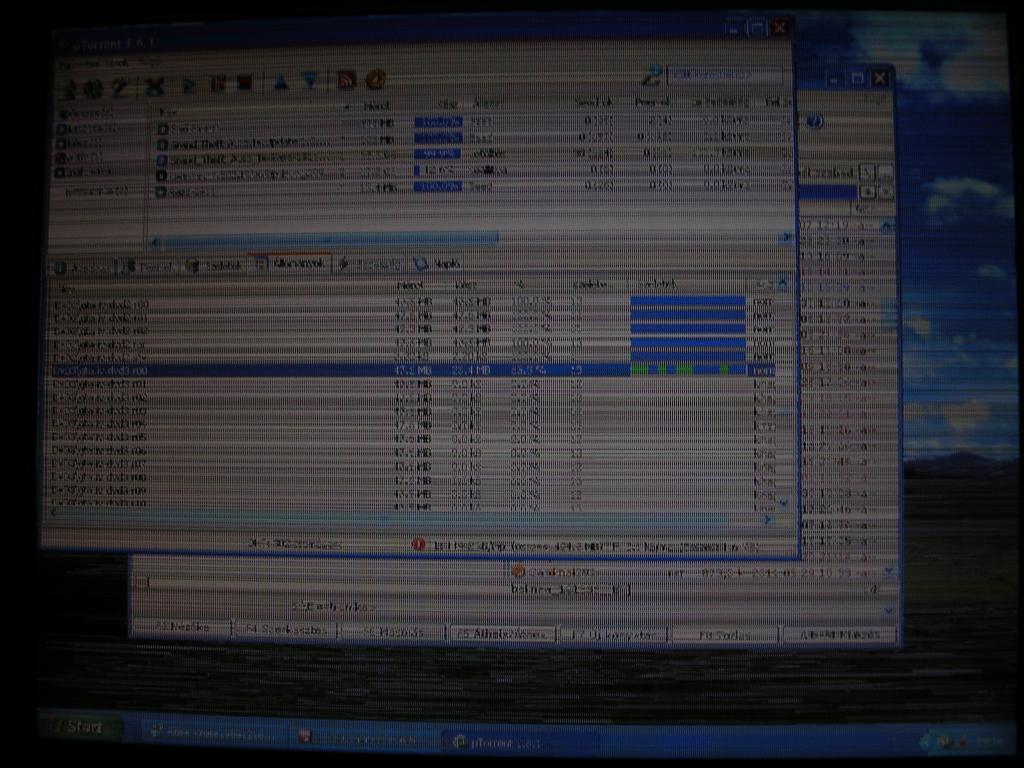The image size is (1024, 768).
Task: Stop the torrent with the red stop icon
Action: coord(245,84)
